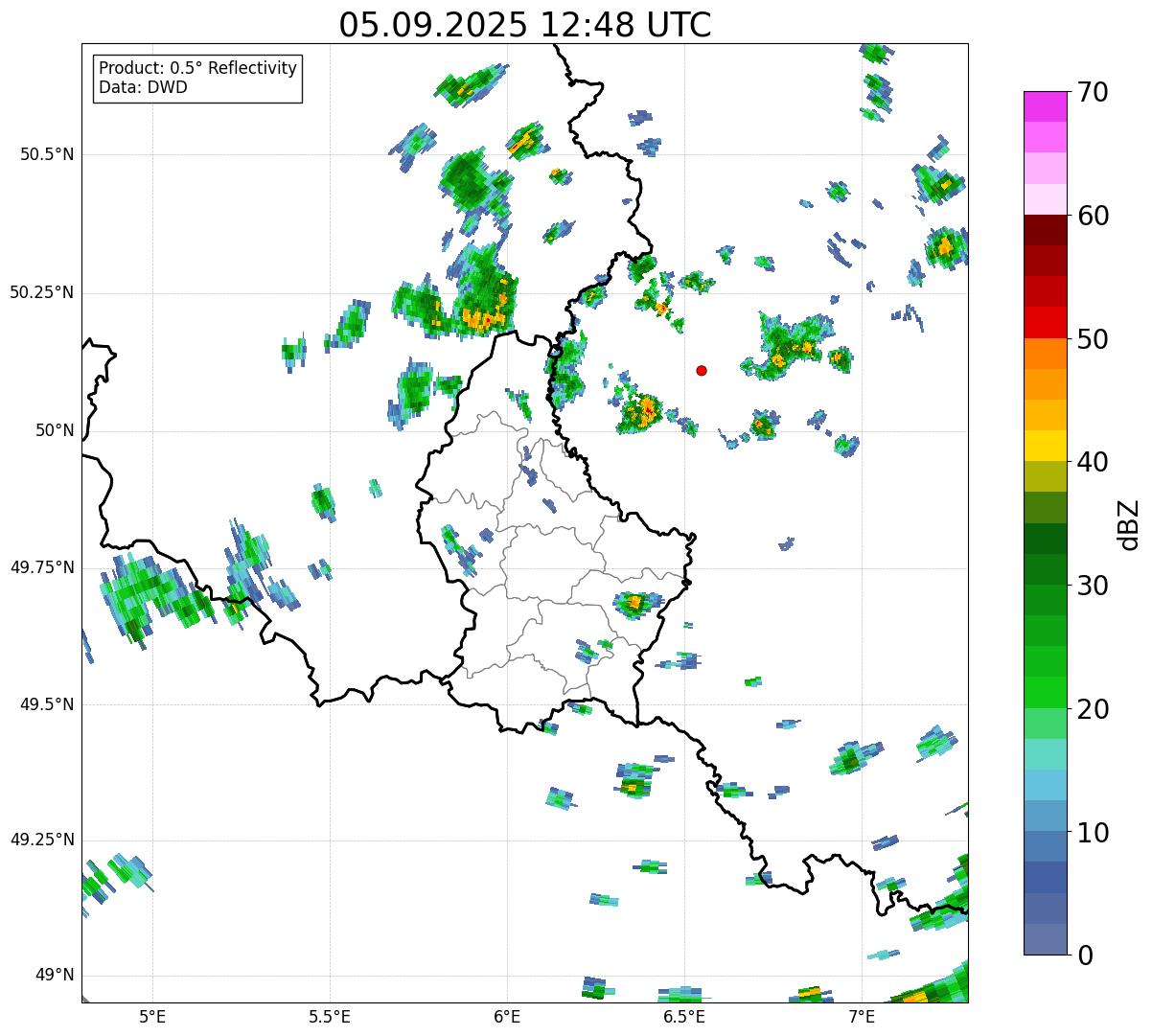The height and width of the screenshot is (1036, 1152).
Task: Click the 'Product: 0.5° Reflectivity' text
Action: pyautogui.click(x=197, y=68)
